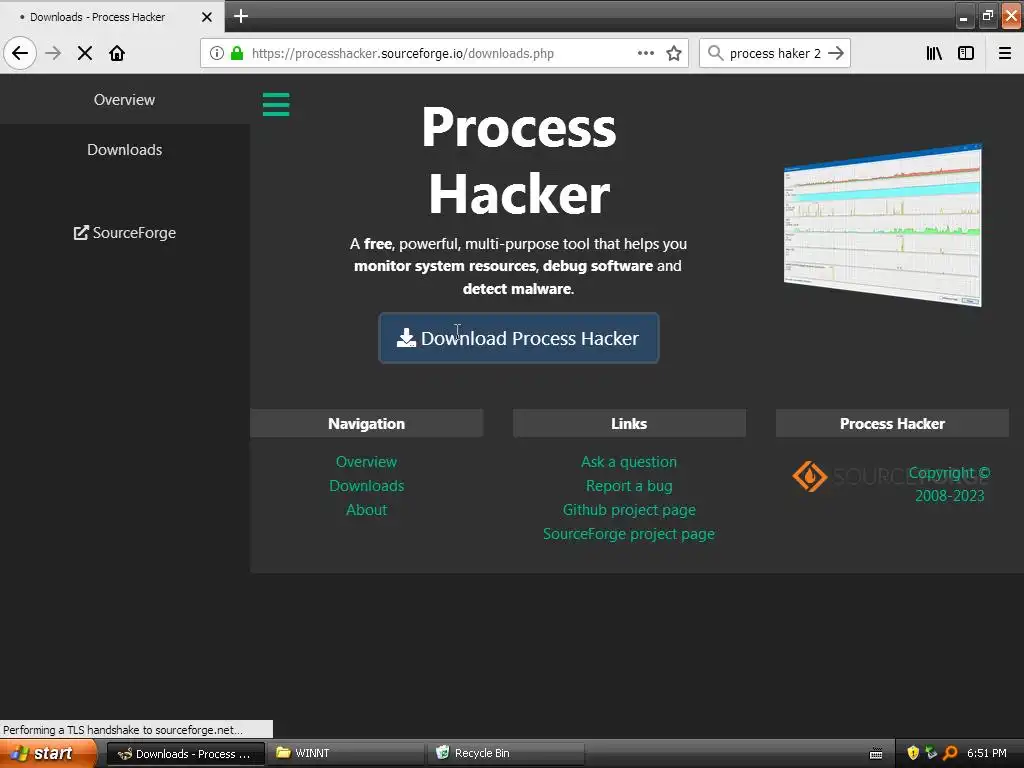Screen dimensions: 1024x768
Task: Click the green secure connection padlock
Action: (x=237, y=53)
